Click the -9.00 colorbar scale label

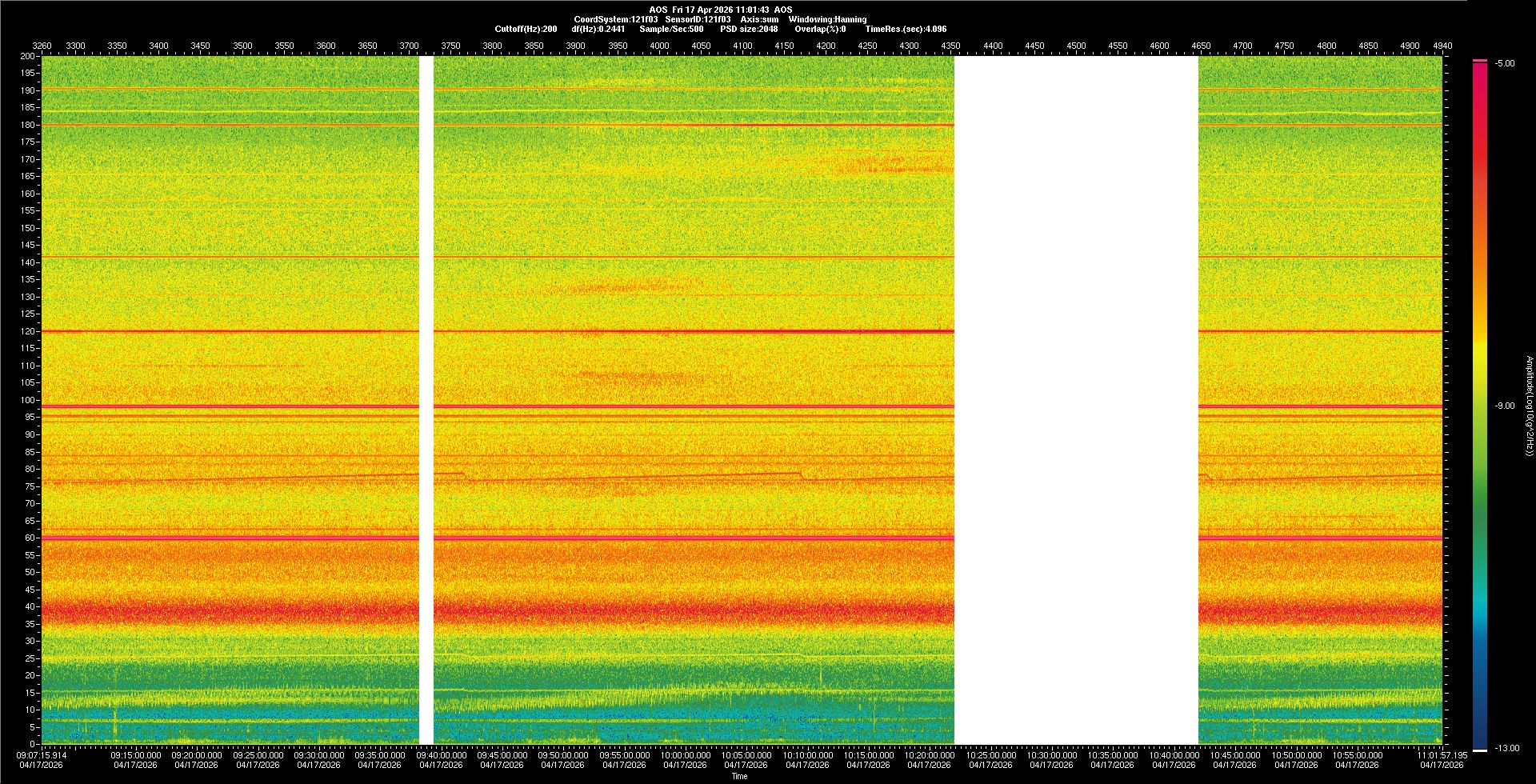coord(1504,406)
